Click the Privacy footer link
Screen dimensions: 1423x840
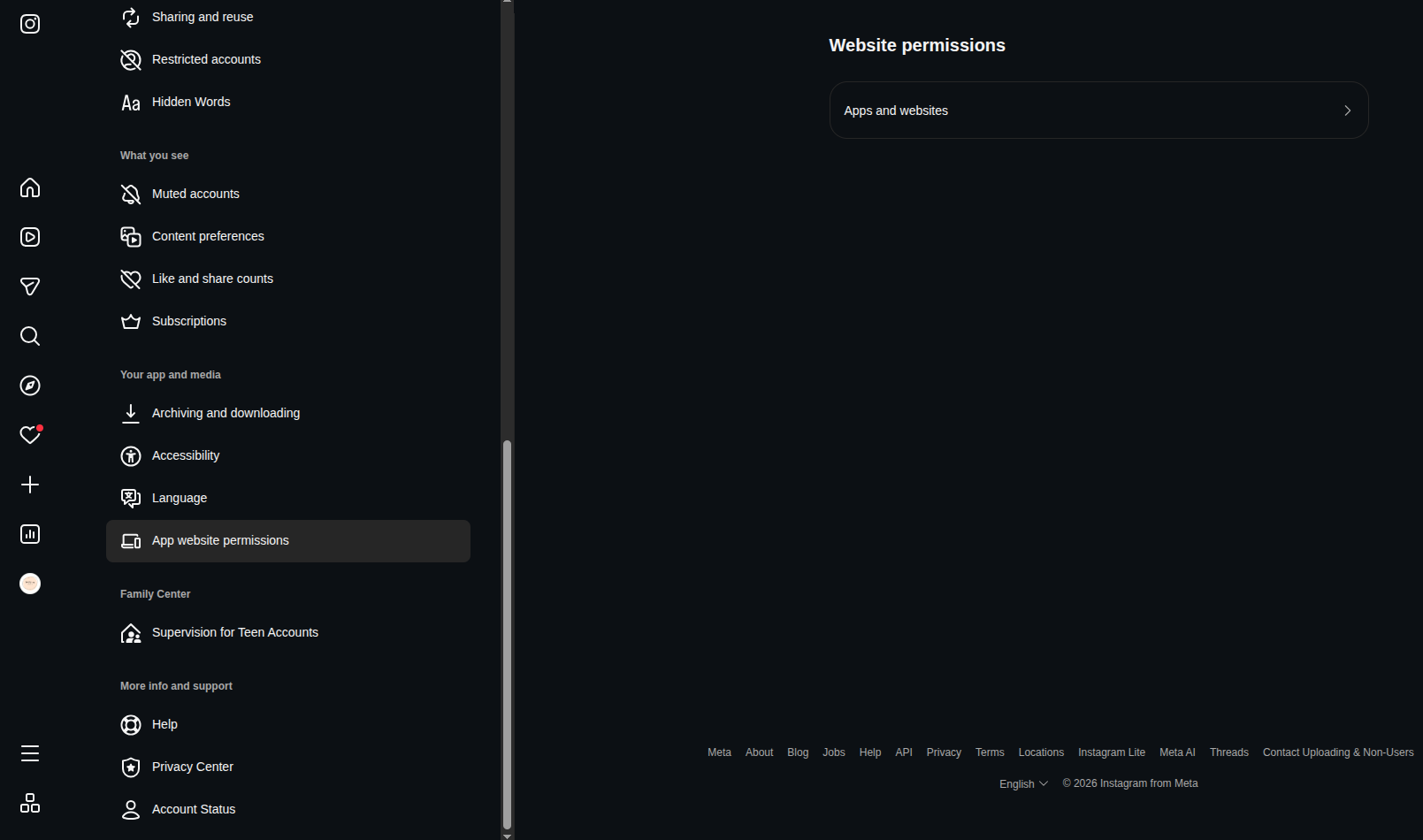pos(944,752)
